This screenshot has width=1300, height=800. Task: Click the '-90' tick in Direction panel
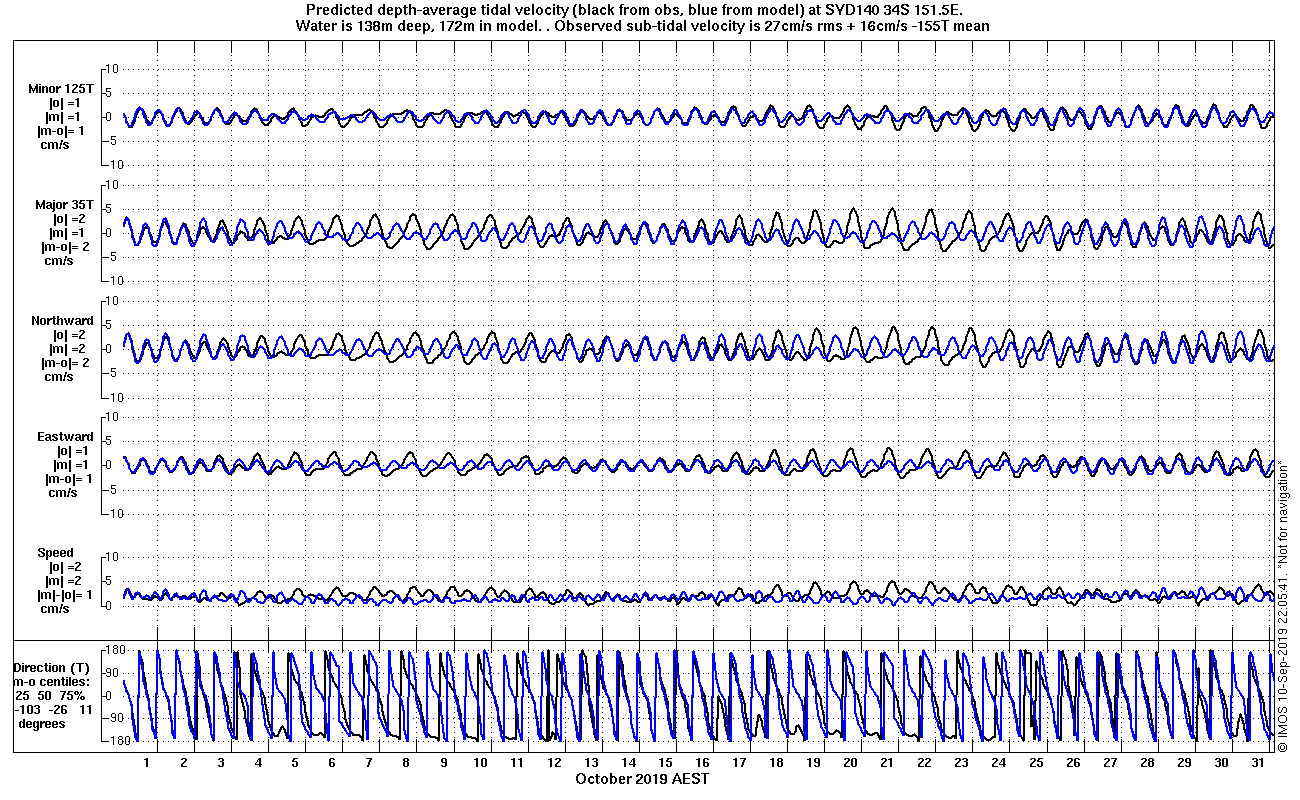point(114,718)
